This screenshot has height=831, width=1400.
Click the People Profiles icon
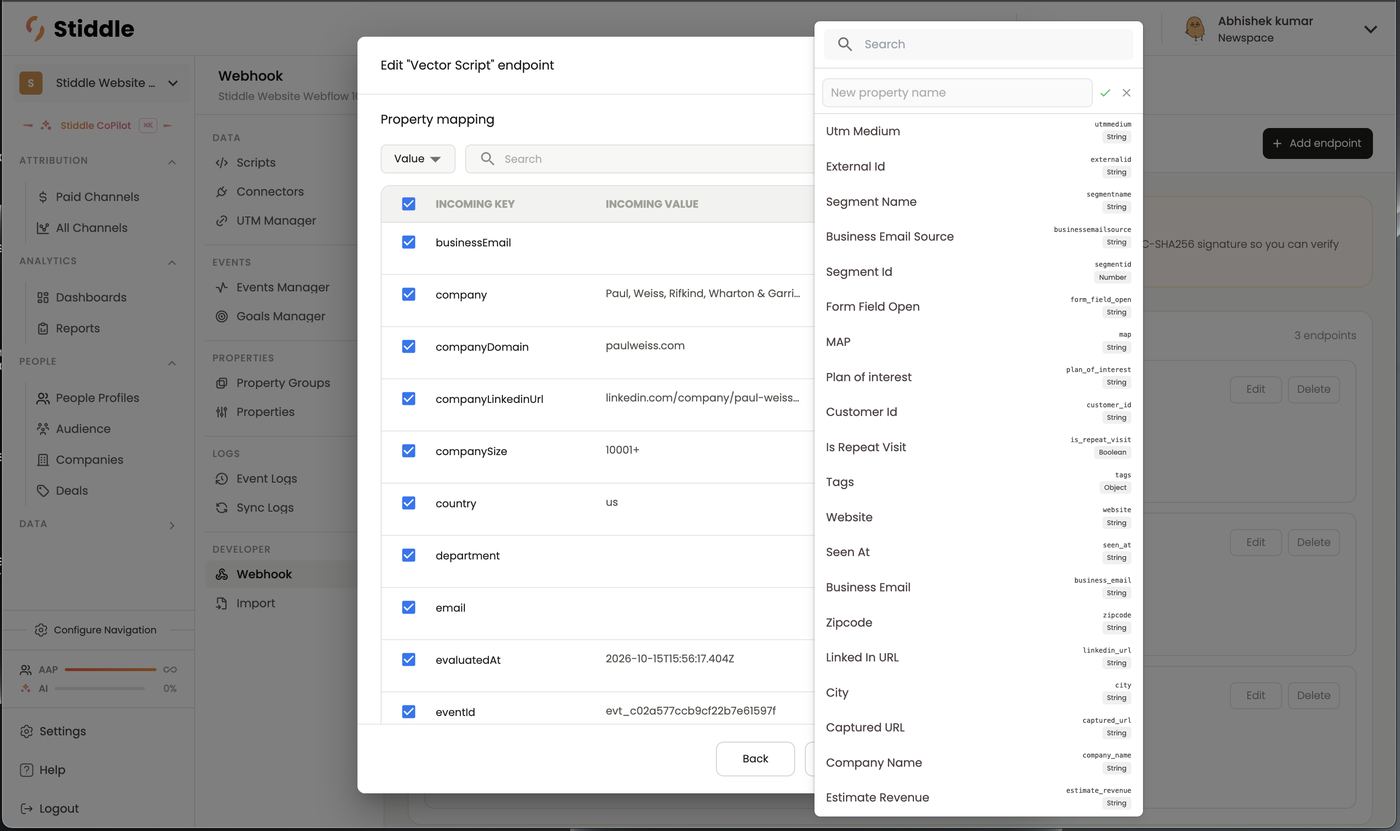[x=43, y=398]
